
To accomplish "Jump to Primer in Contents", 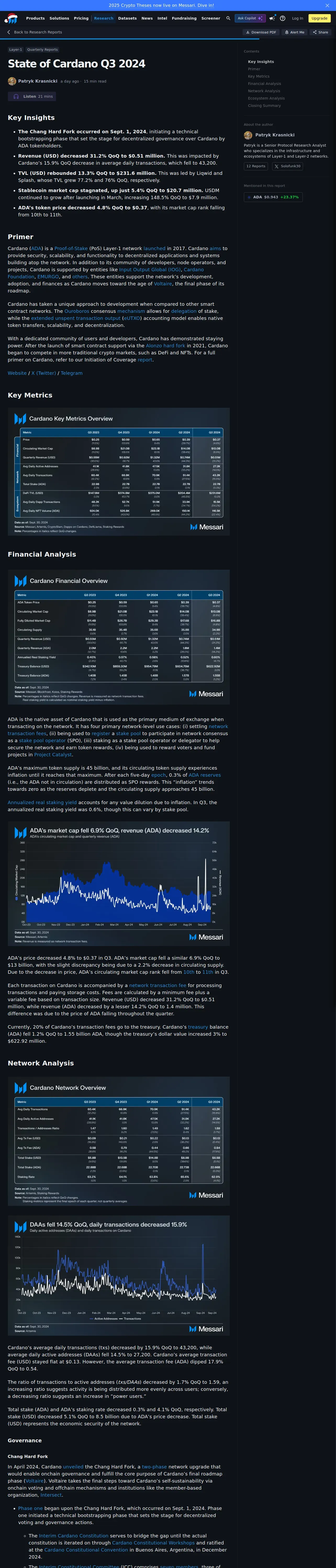I will (254, 69).
